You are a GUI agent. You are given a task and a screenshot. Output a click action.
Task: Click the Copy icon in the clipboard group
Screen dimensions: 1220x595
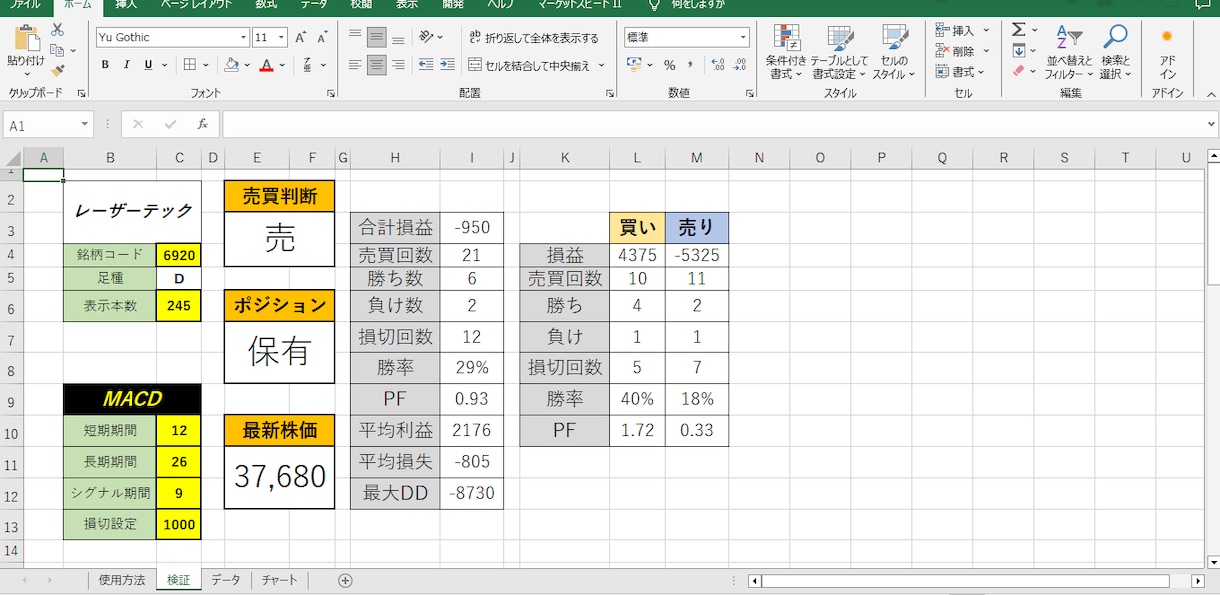point(58,50)
